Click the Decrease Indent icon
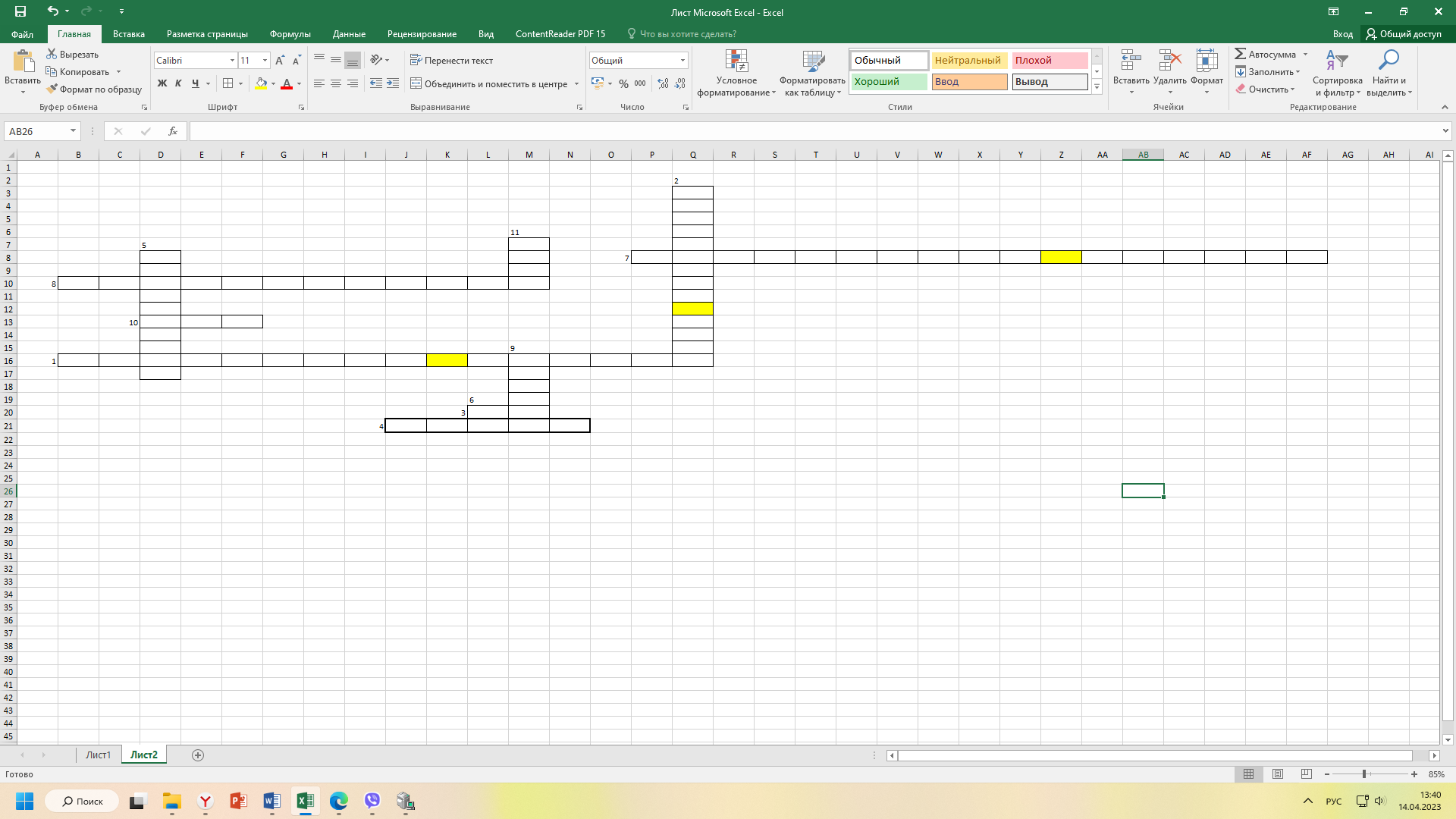 tap(376, 83)
